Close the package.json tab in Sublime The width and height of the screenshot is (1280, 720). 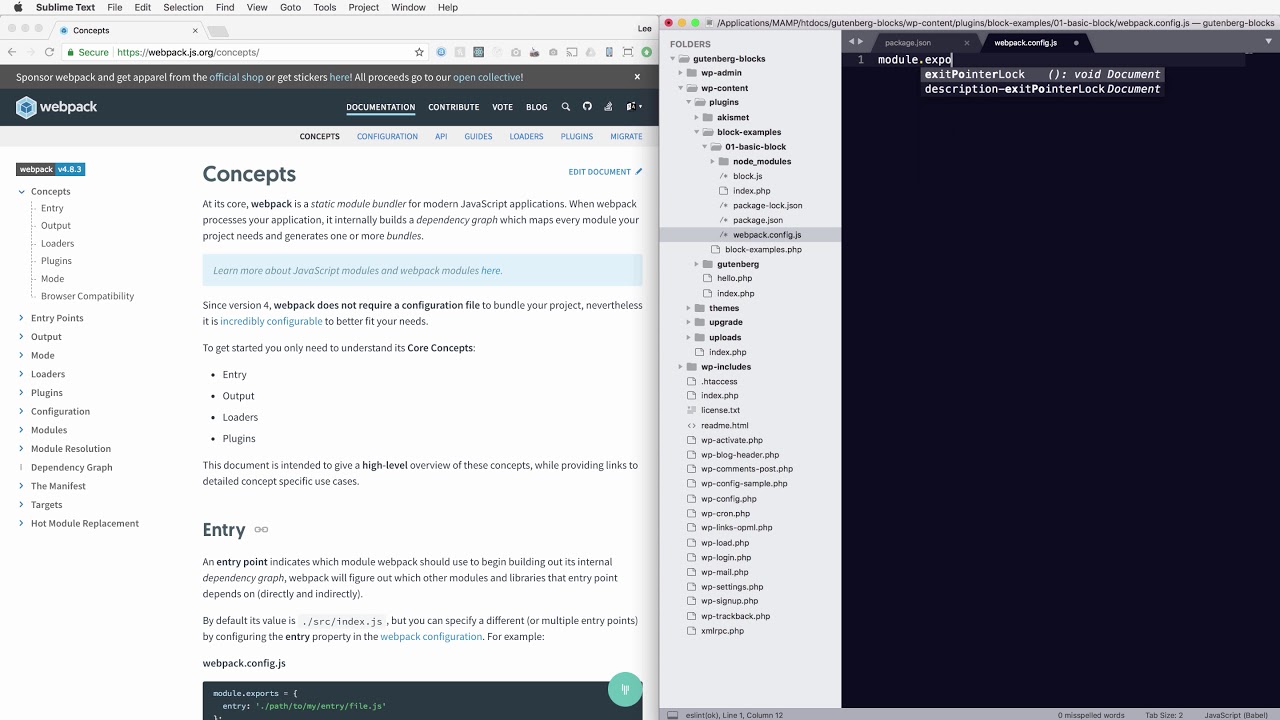coord(967,43)
